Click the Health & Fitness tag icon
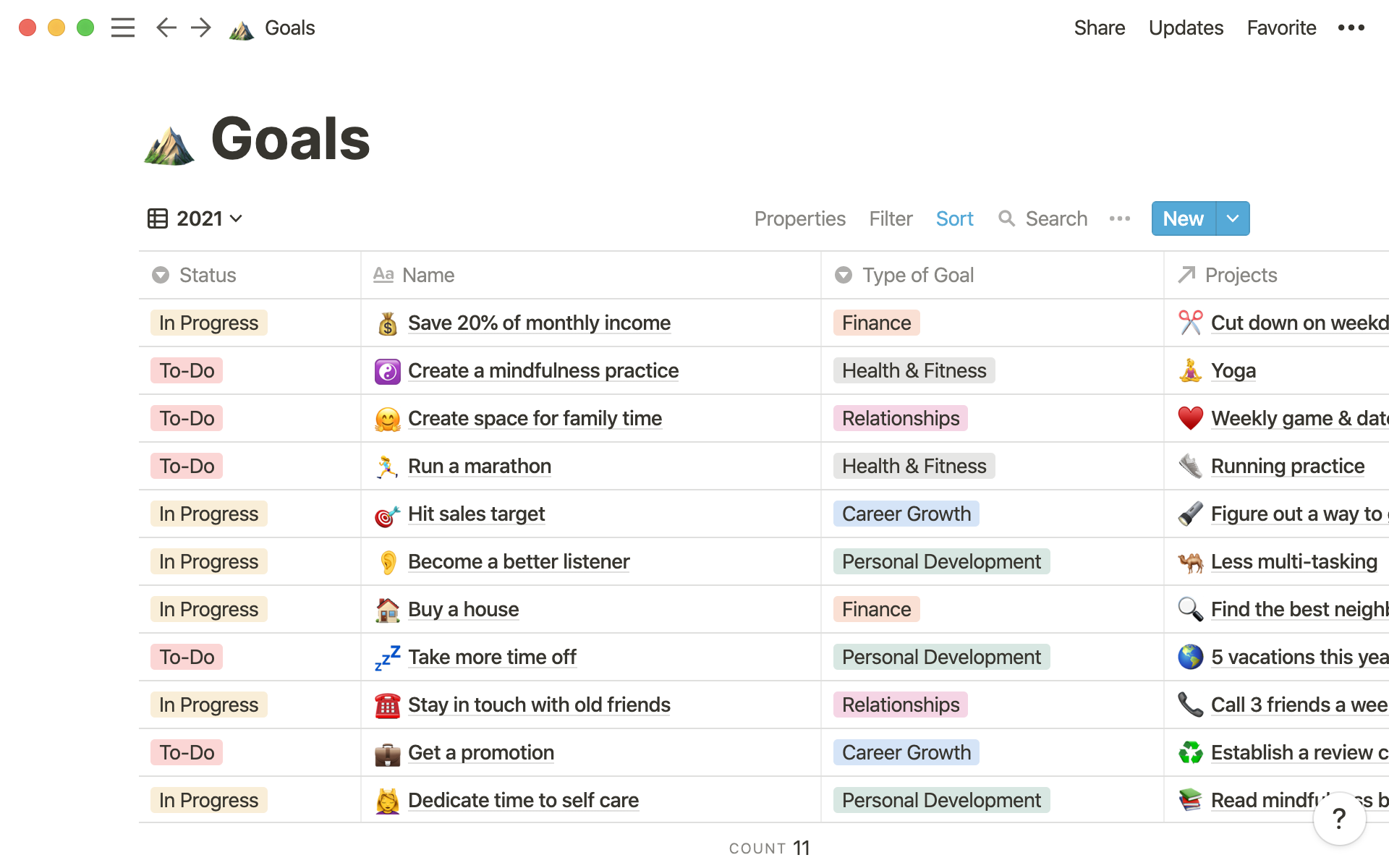The image size is (1389, 868). pyautogui.click(x=912, y=370)
